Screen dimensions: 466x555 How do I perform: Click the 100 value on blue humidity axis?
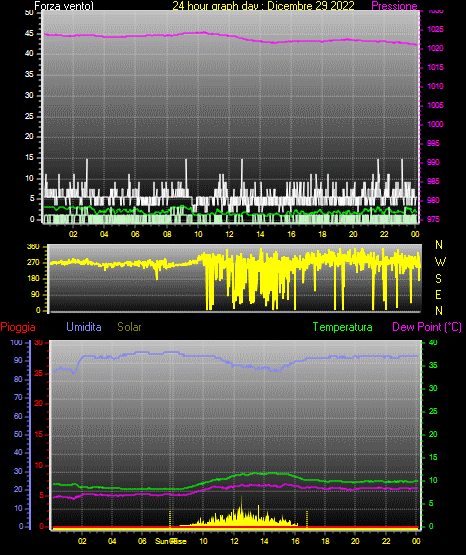(17, 342)
